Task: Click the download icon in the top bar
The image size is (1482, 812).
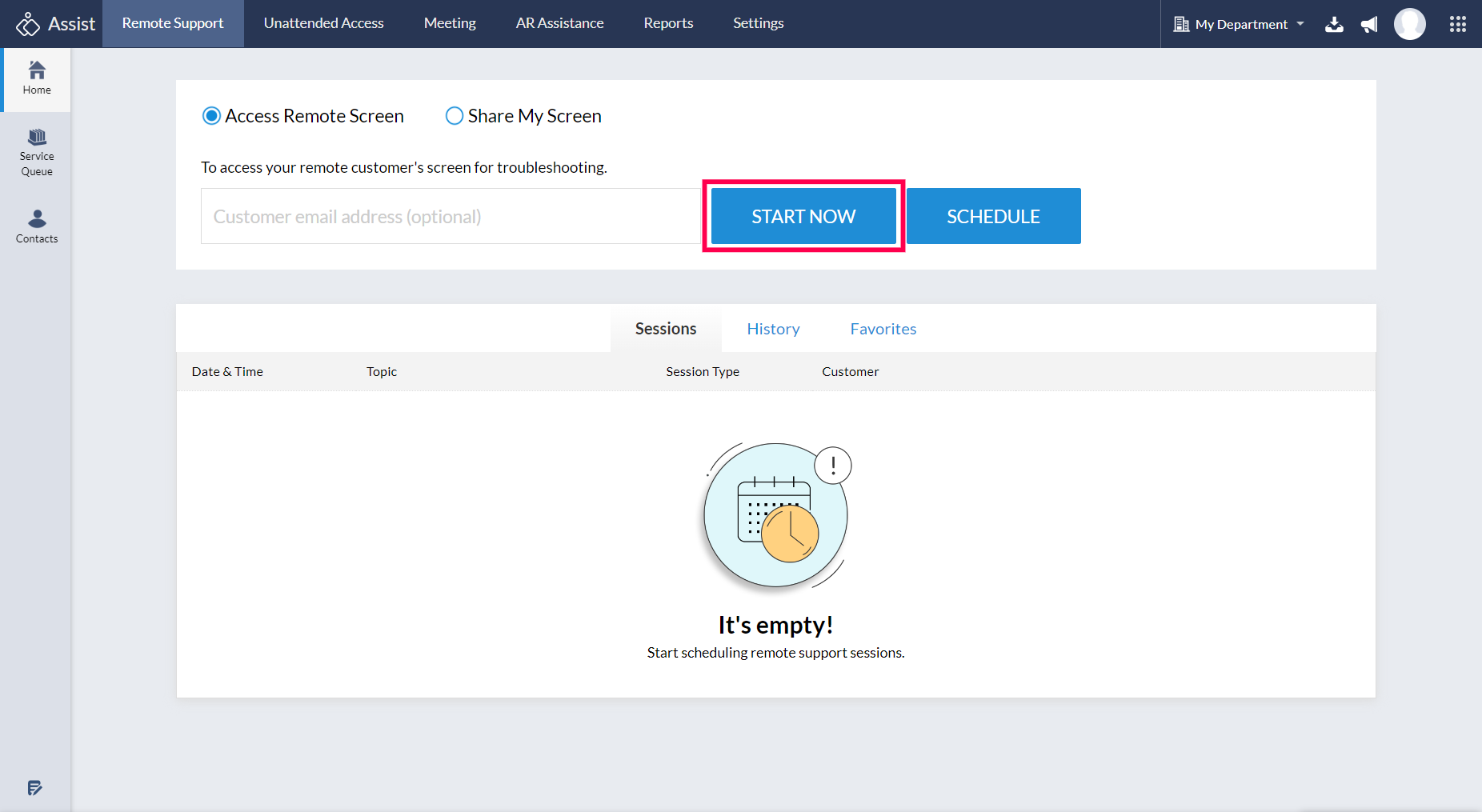Action: 1334,24
